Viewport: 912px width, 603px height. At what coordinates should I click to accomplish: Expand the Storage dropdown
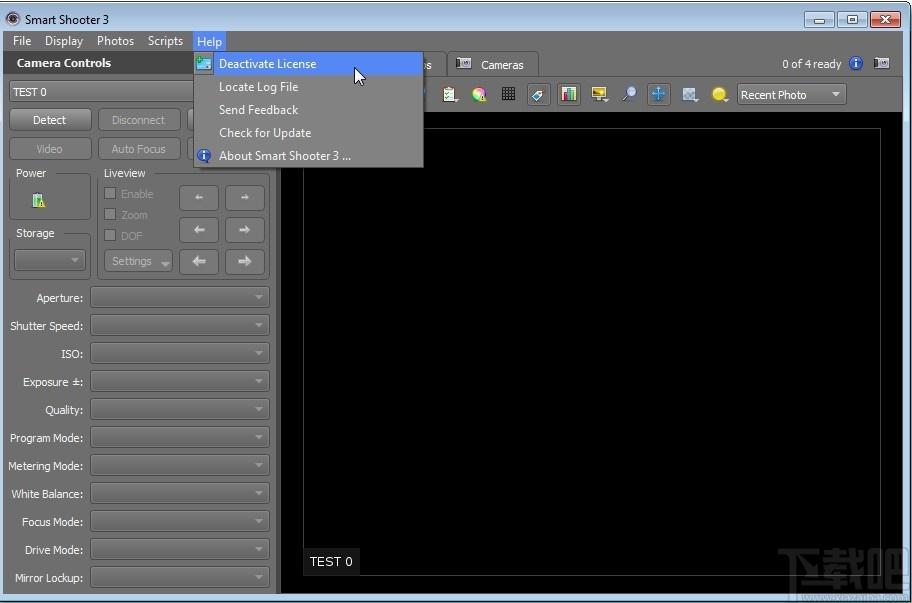pos(50,260)
